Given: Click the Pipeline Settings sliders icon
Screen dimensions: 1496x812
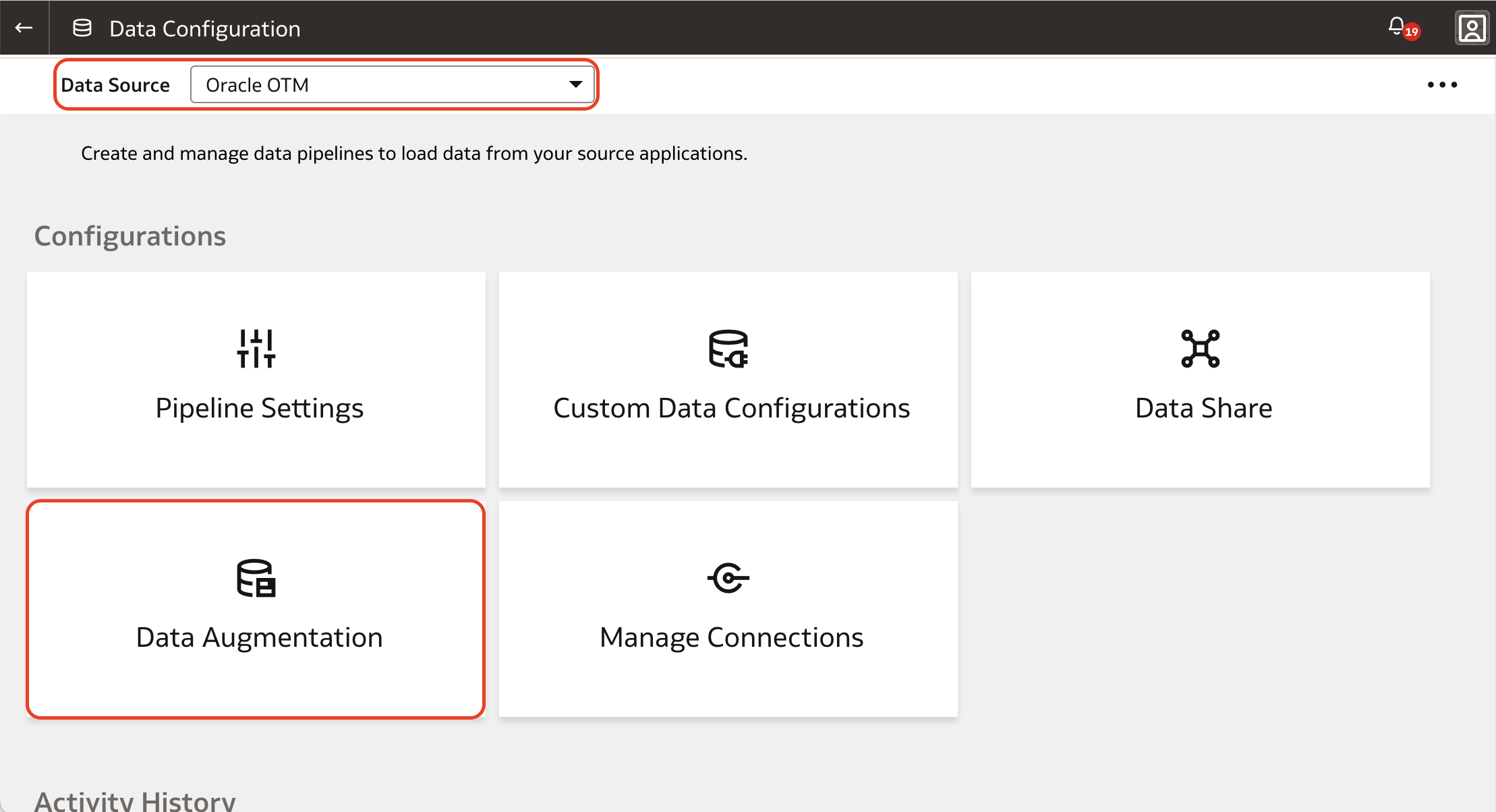Looking at the screenshot, I should (256, 349).
